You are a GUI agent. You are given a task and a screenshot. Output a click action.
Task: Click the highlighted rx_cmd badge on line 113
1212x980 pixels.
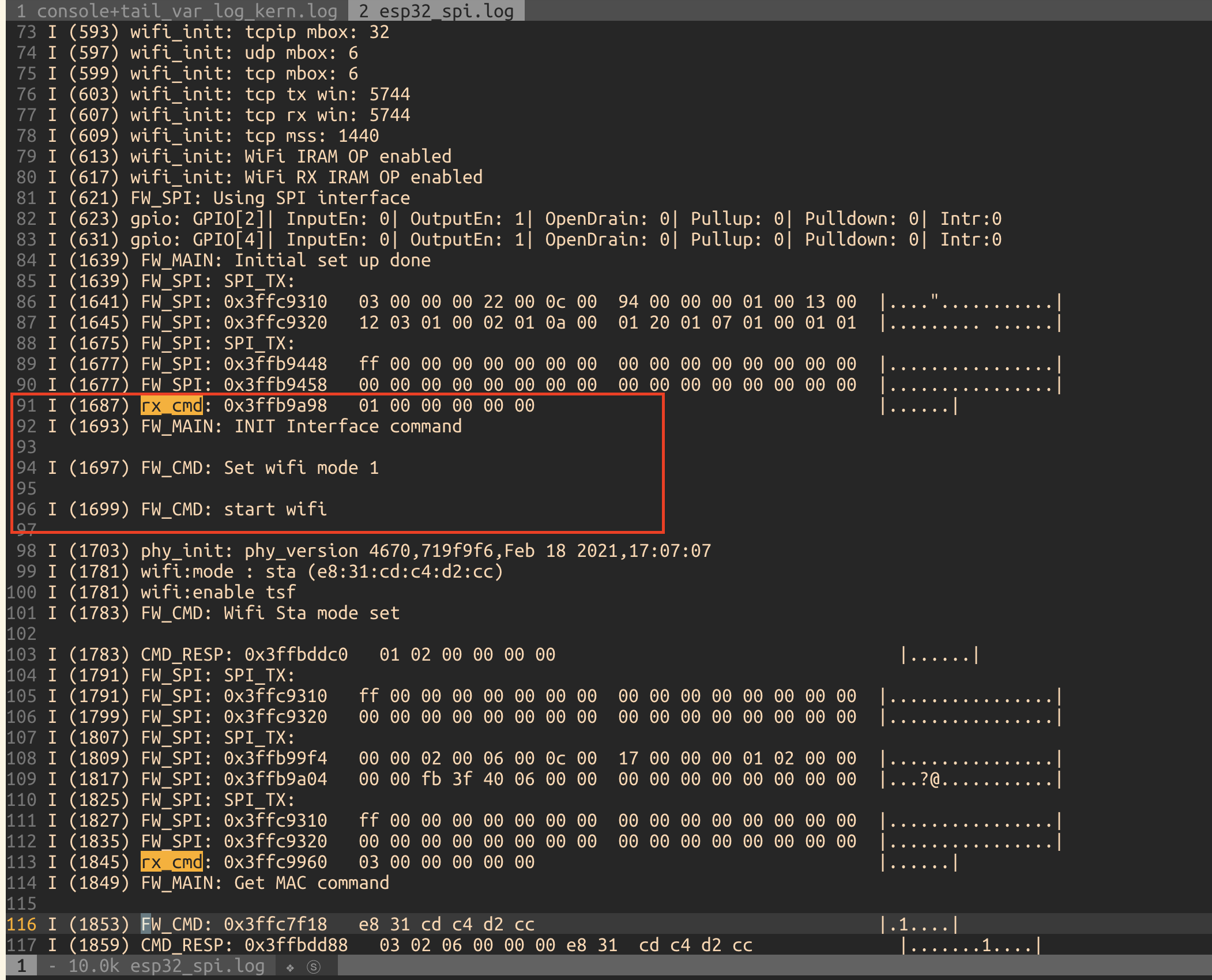tap(170, 862)
